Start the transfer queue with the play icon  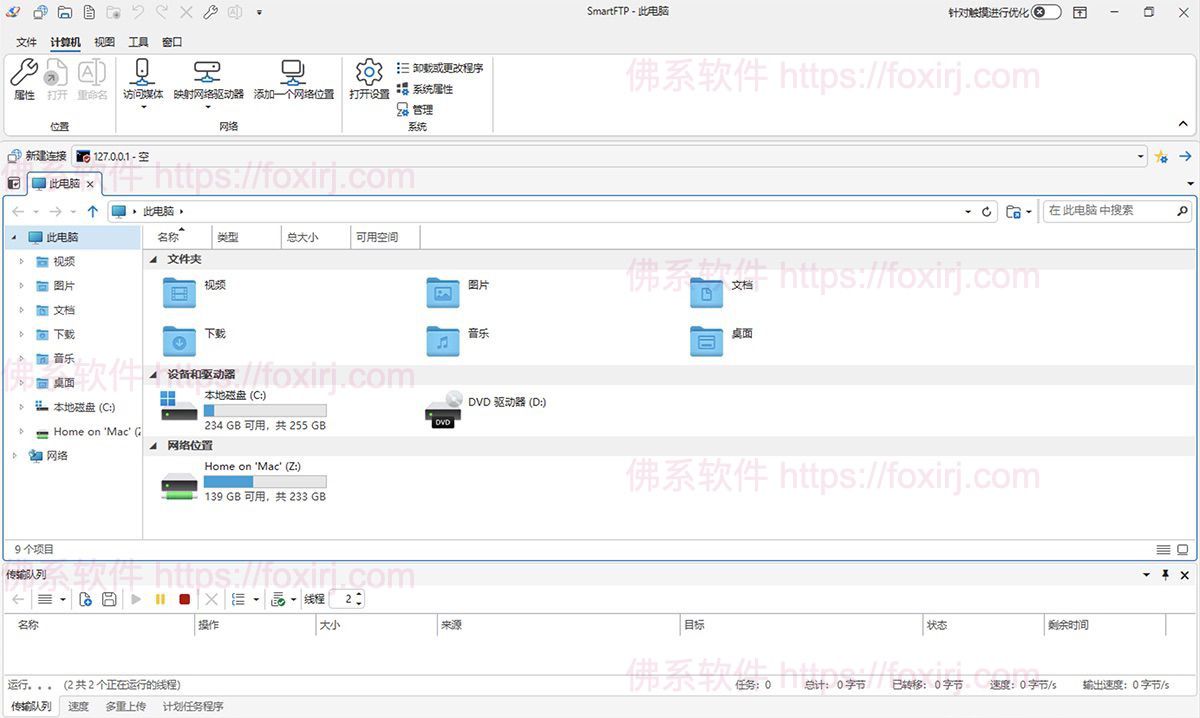pyautogui.click(x=135, y=599)
